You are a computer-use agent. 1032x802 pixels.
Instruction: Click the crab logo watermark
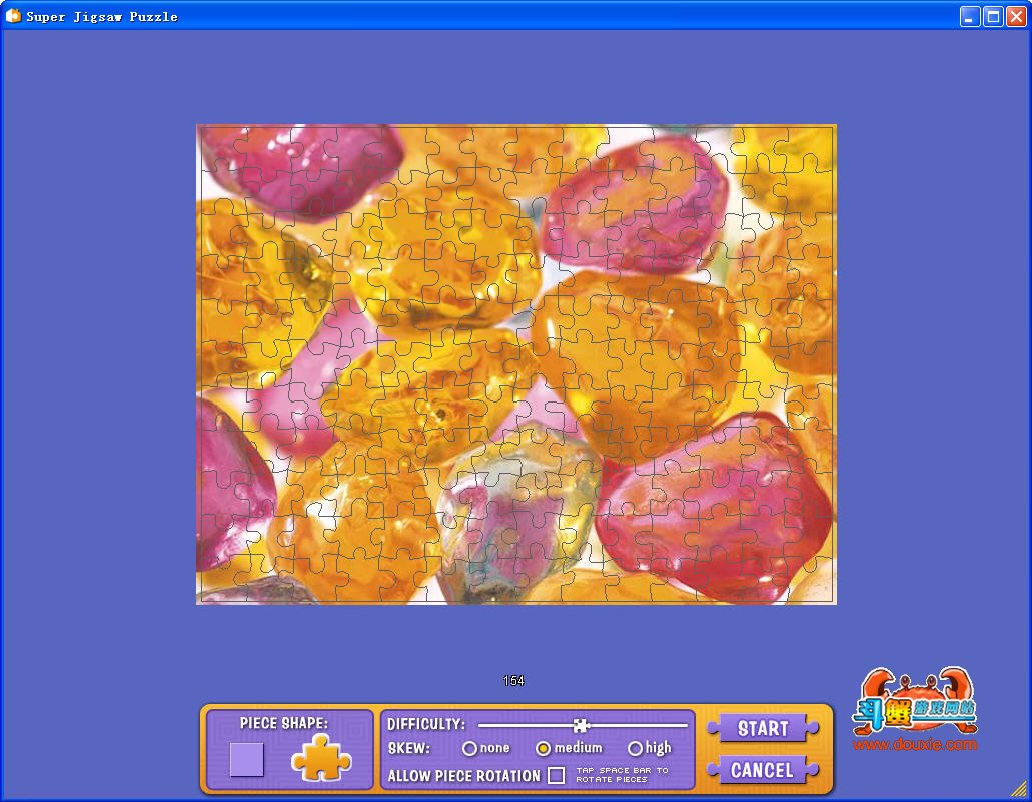(x=914, y=701)
